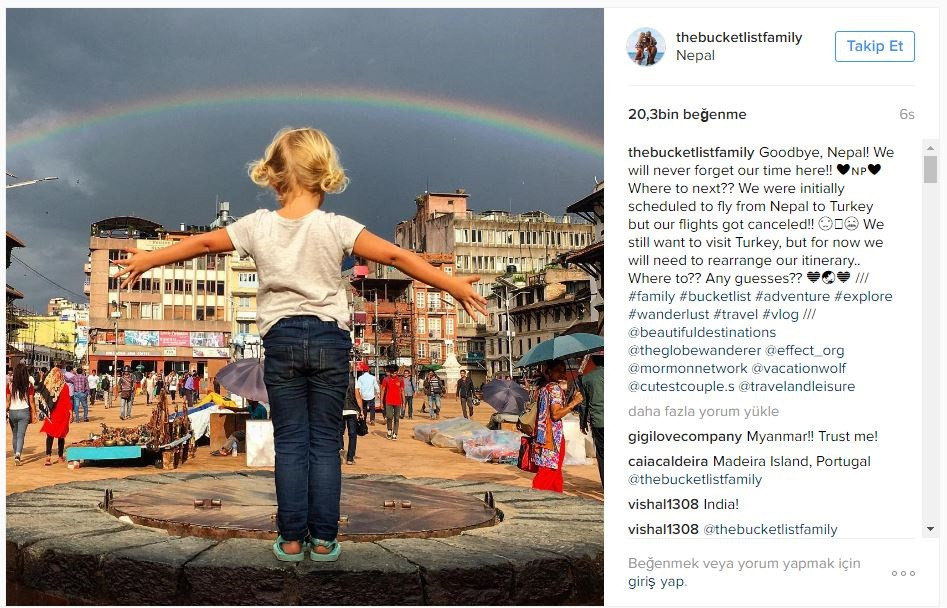Open the #vlog hashtag
This screenshot has width=947, height=608.
pos(780,315)
